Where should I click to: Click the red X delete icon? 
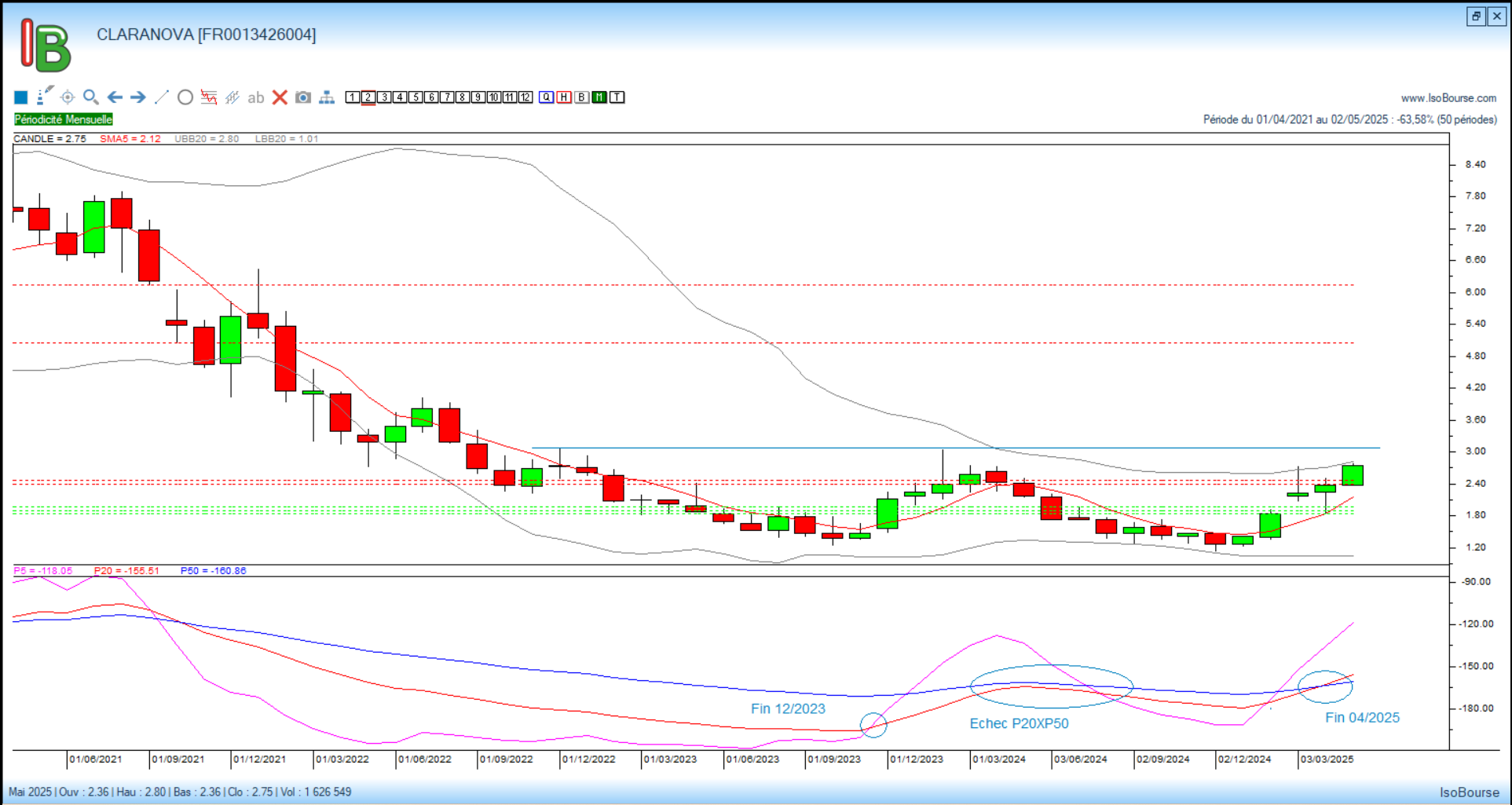coord(280,97)
